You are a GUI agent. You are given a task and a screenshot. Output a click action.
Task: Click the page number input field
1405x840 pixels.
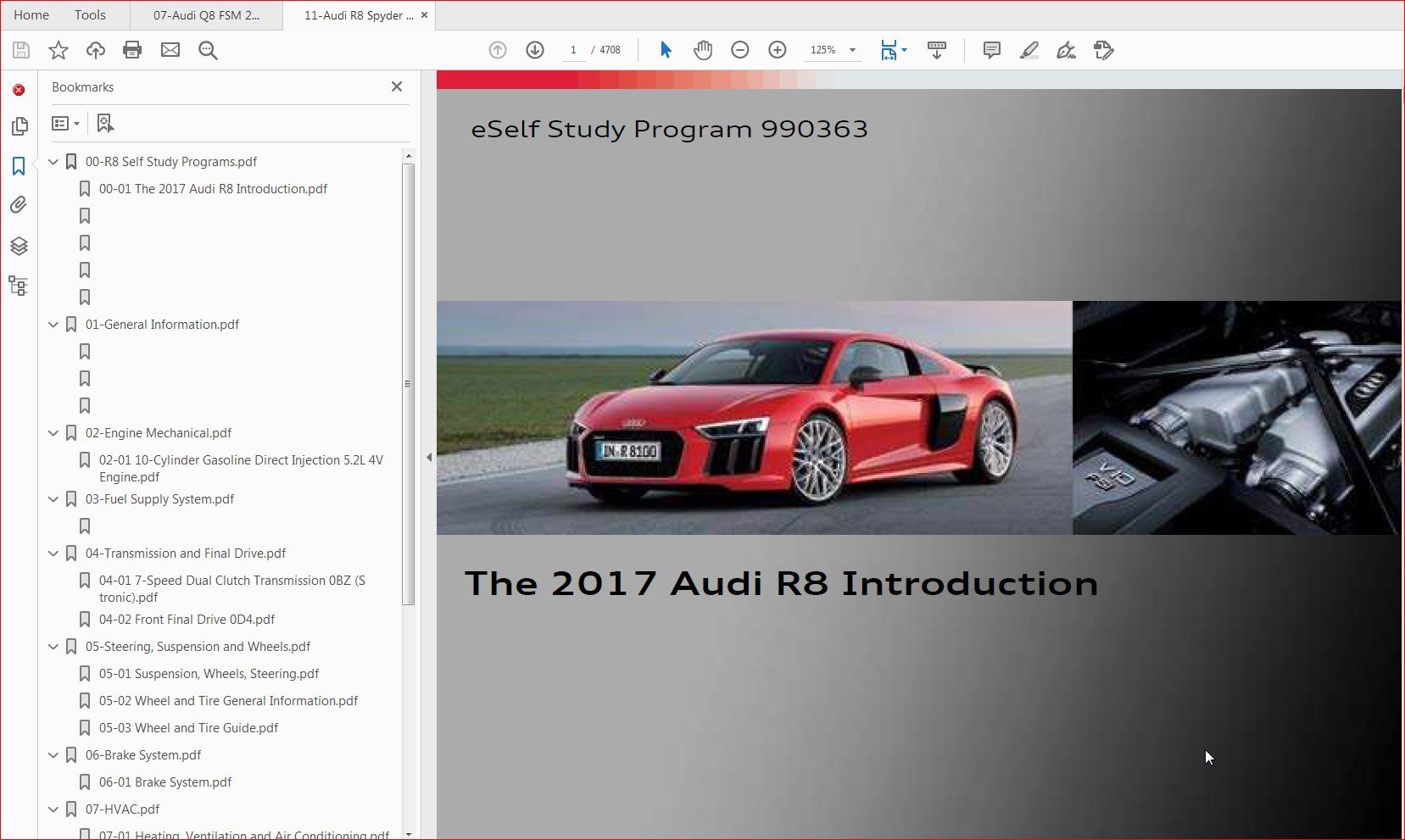point(573,50)
